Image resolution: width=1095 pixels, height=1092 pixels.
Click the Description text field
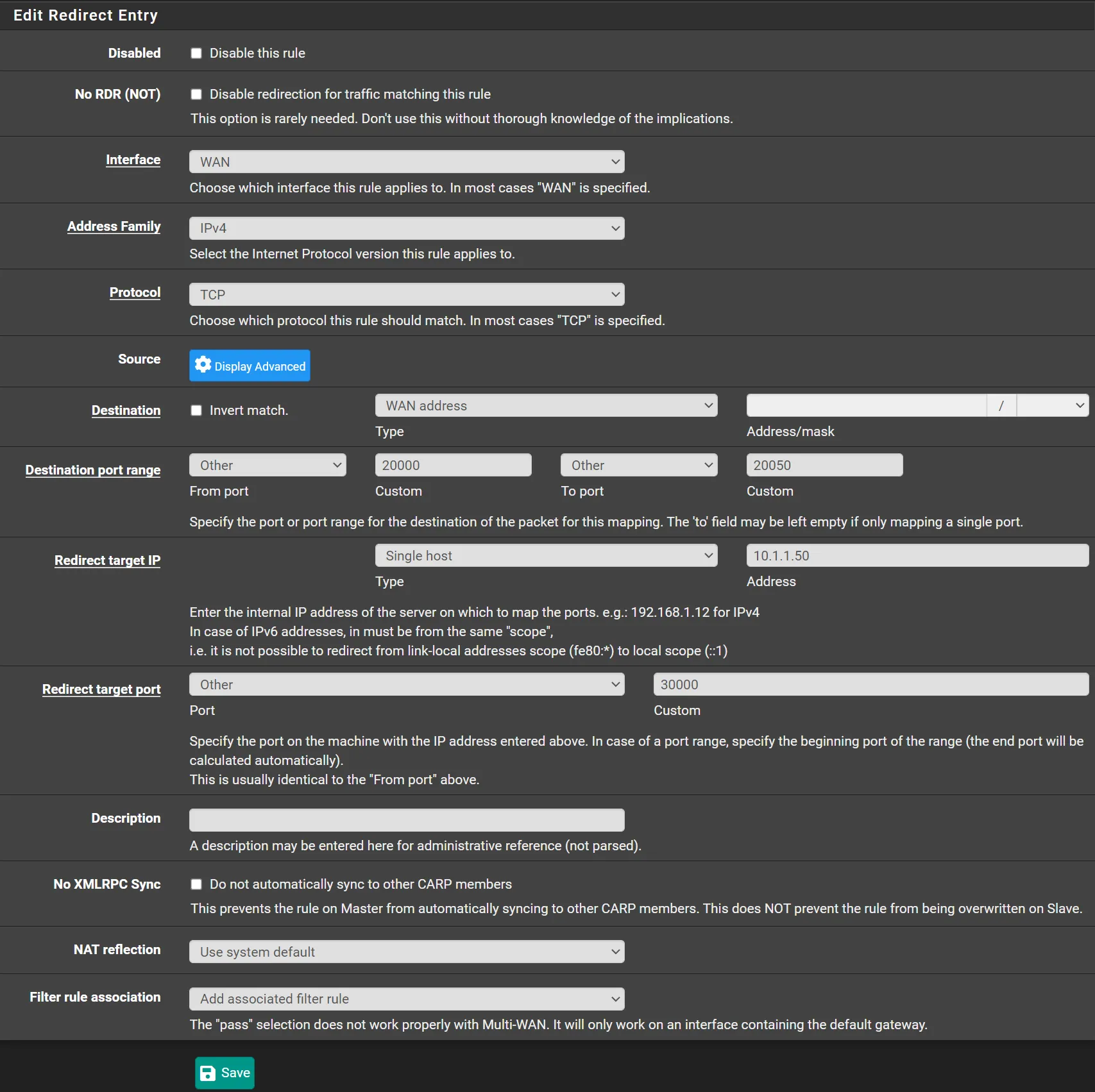406,819
